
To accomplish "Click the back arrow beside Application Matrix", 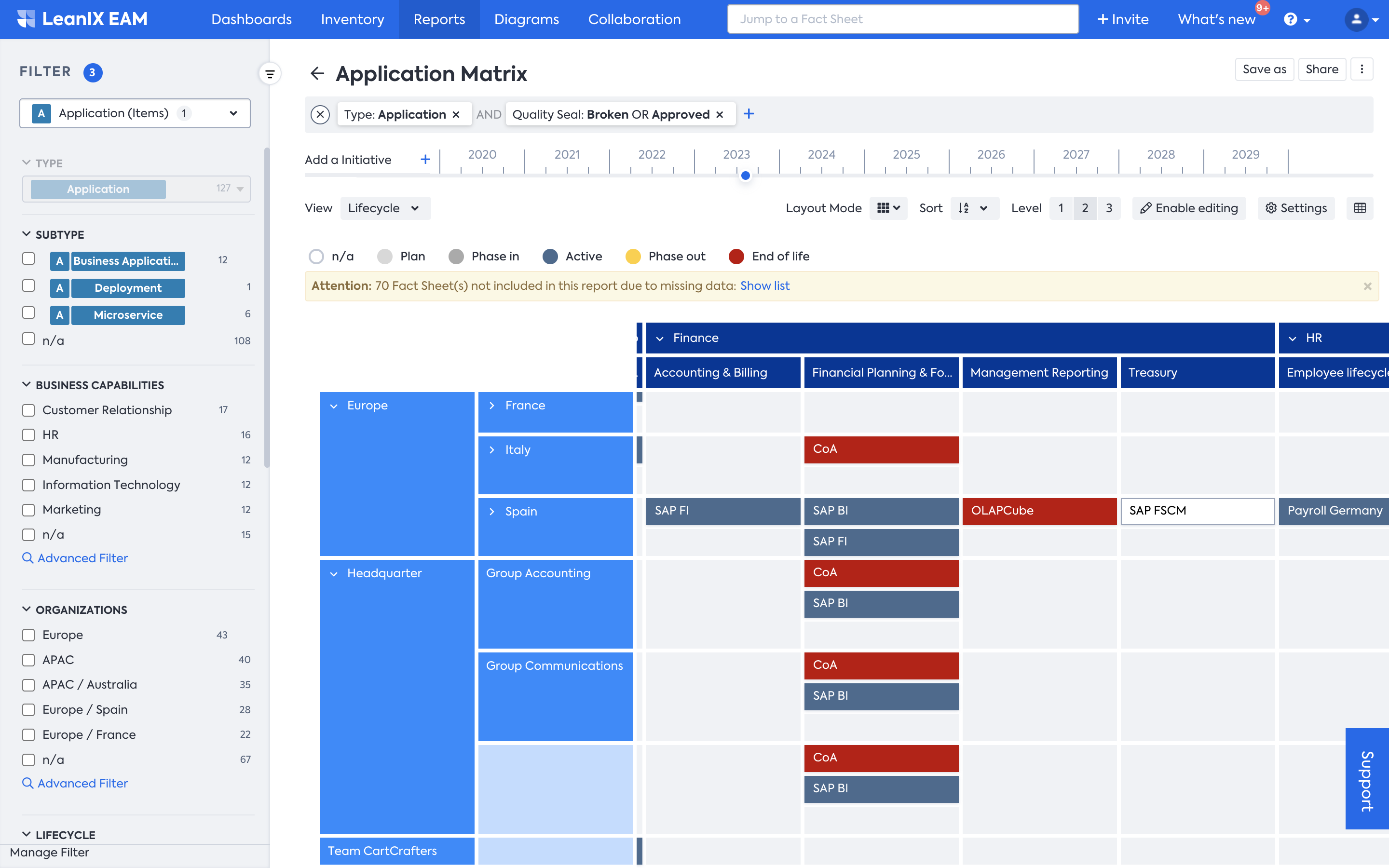I will coord(317,73).
